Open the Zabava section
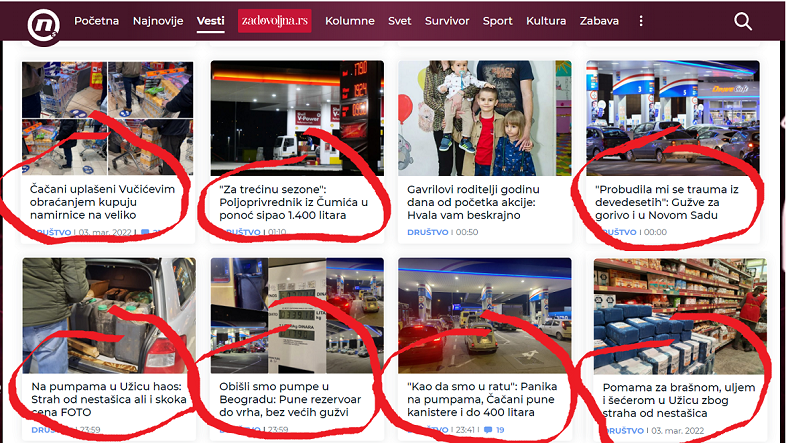The image size is (786, 443). click(x=599, y=21)
